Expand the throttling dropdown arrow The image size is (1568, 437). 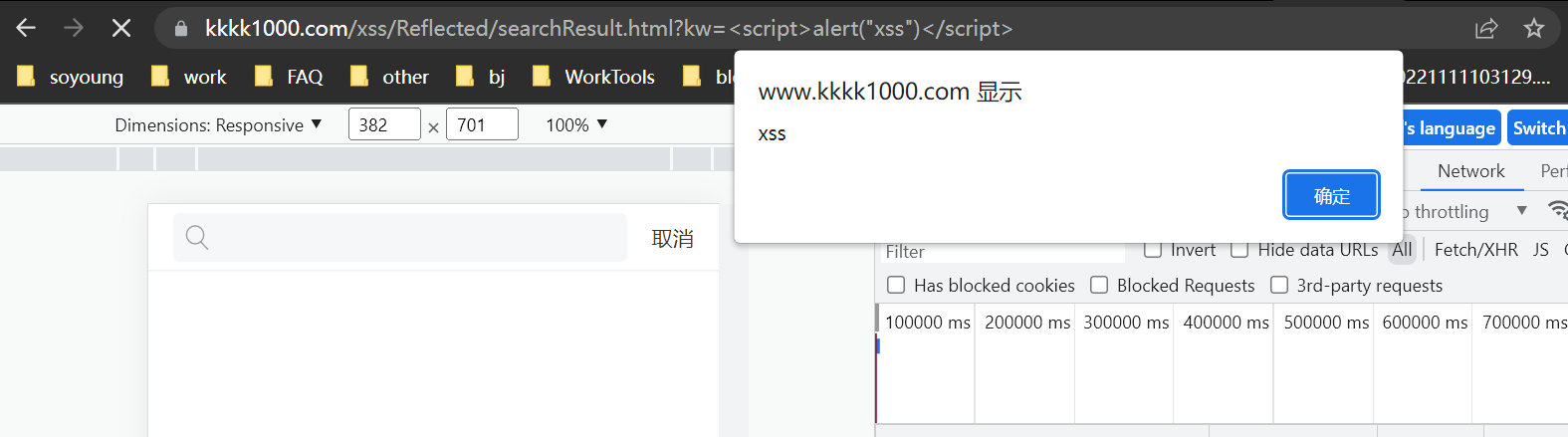[x=1521, y=210]
